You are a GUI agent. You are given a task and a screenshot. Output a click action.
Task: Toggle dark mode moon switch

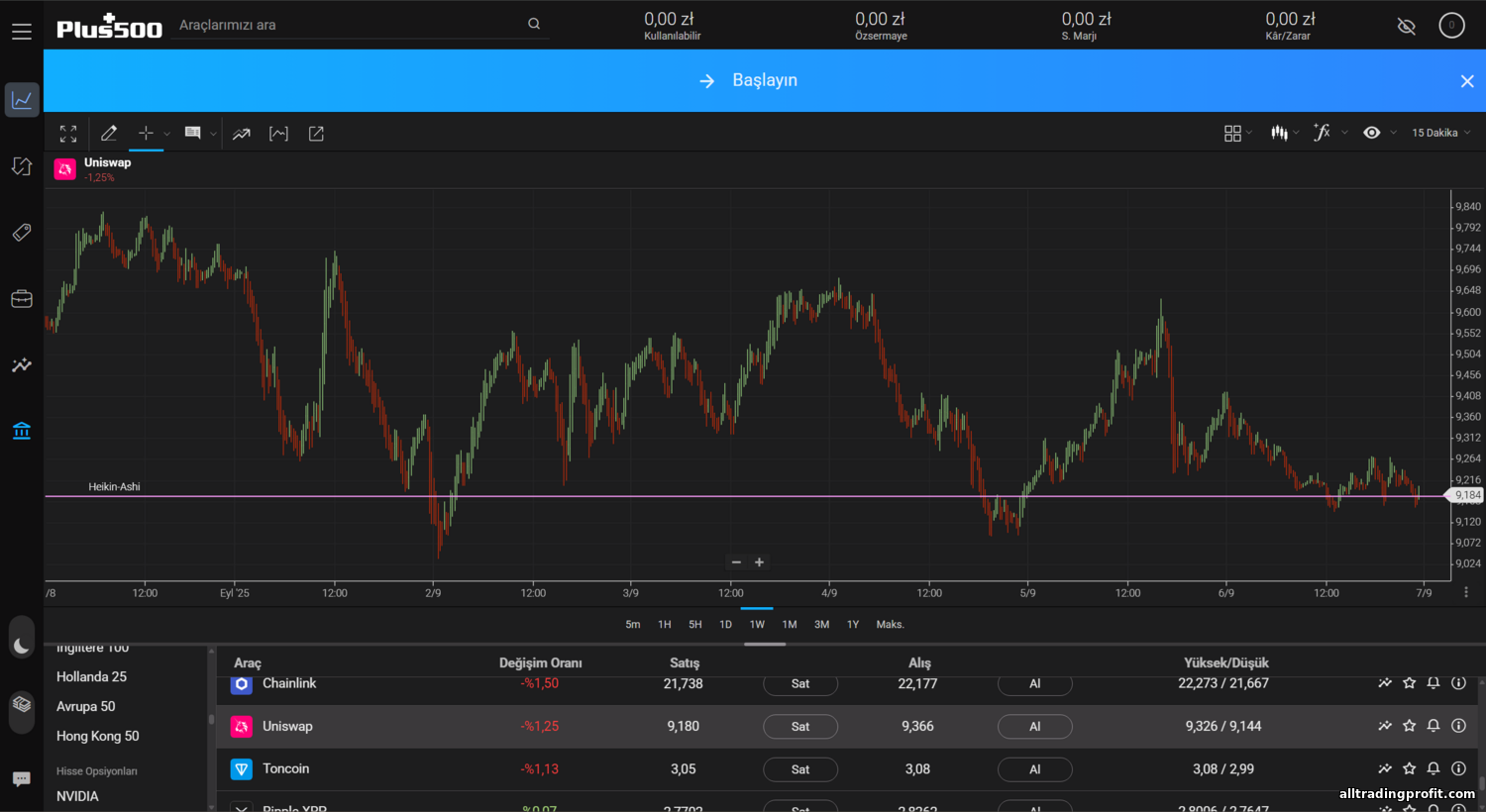(22, 646)
